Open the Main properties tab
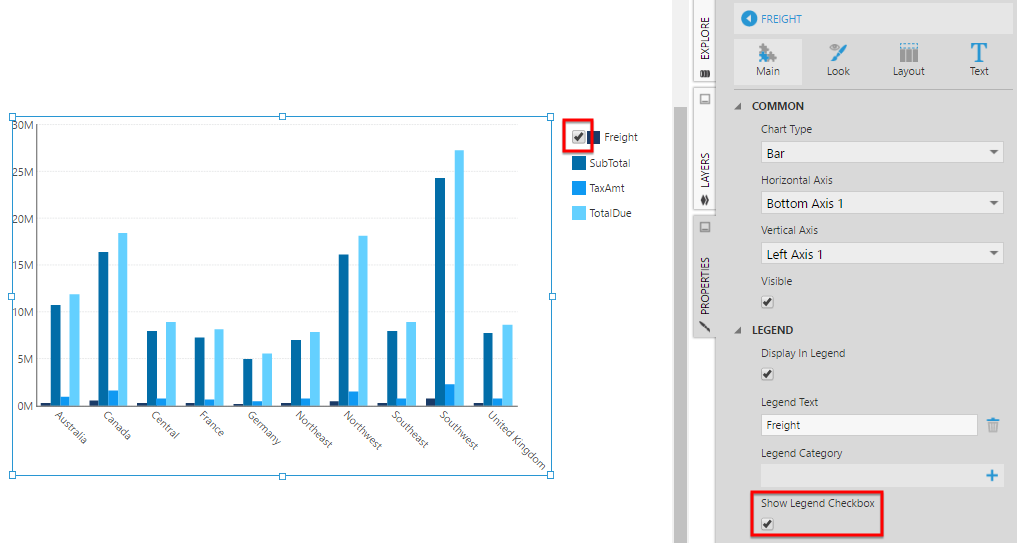 [768, 60]
